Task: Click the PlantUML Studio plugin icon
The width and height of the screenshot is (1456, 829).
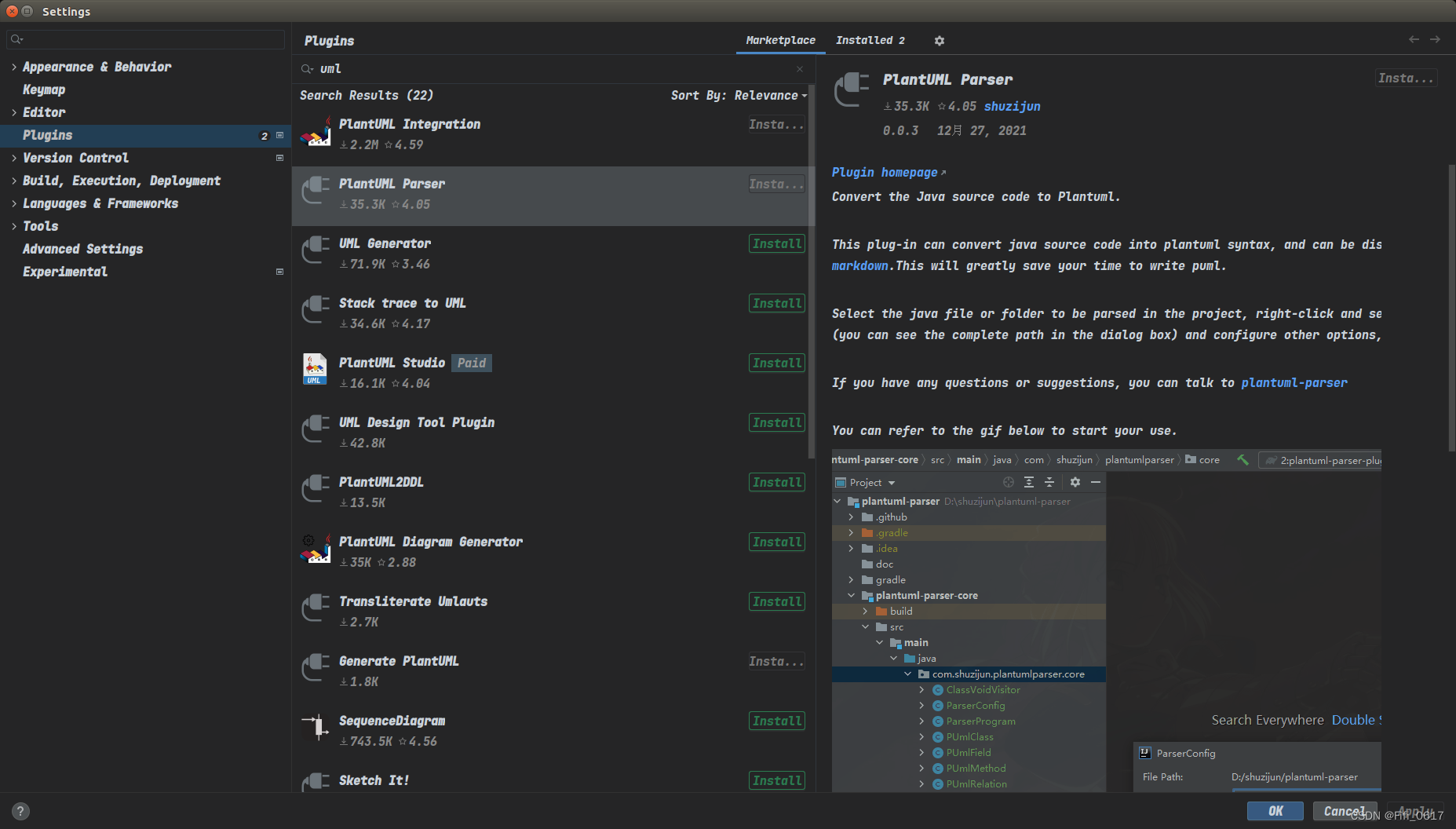Action: (x=316, y=369)
